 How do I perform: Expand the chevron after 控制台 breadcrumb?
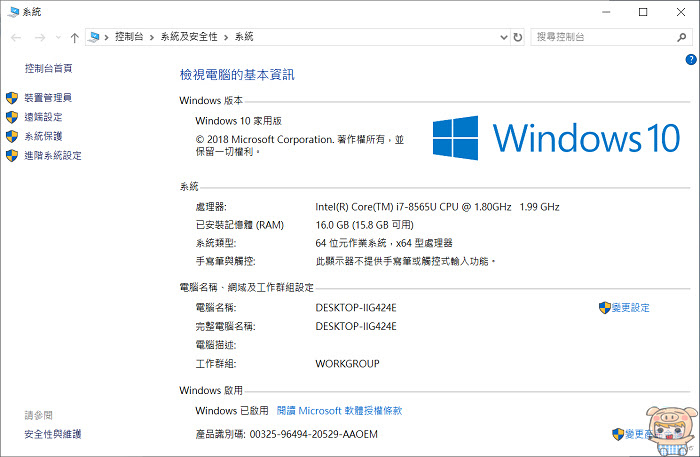point(152,37)
